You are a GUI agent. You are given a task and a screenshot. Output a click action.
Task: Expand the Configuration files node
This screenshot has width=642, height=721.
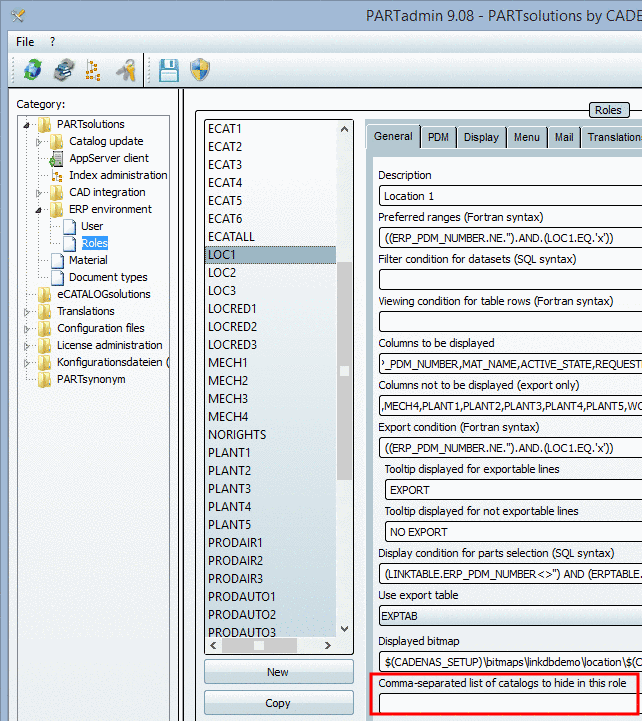coord(27,329)
